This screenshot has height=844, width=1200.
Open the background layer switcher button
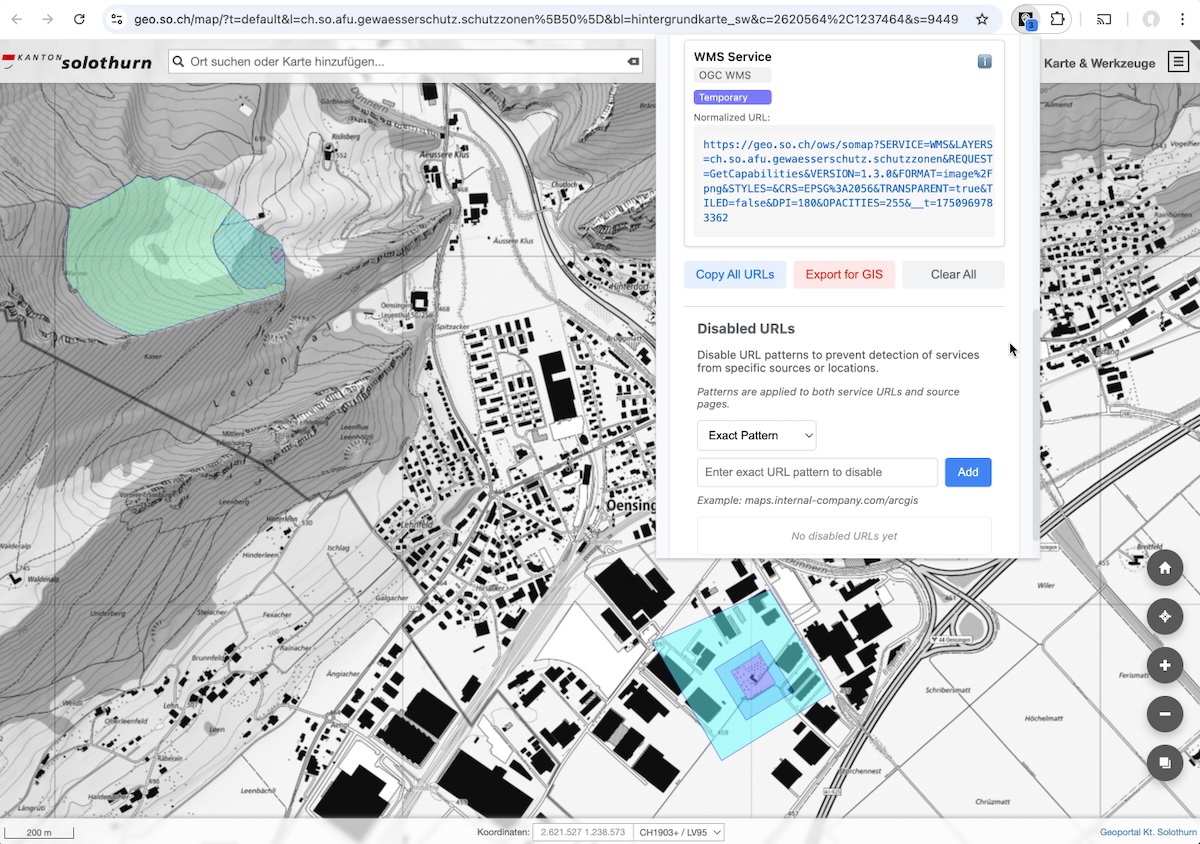[x=1165, y=763]
